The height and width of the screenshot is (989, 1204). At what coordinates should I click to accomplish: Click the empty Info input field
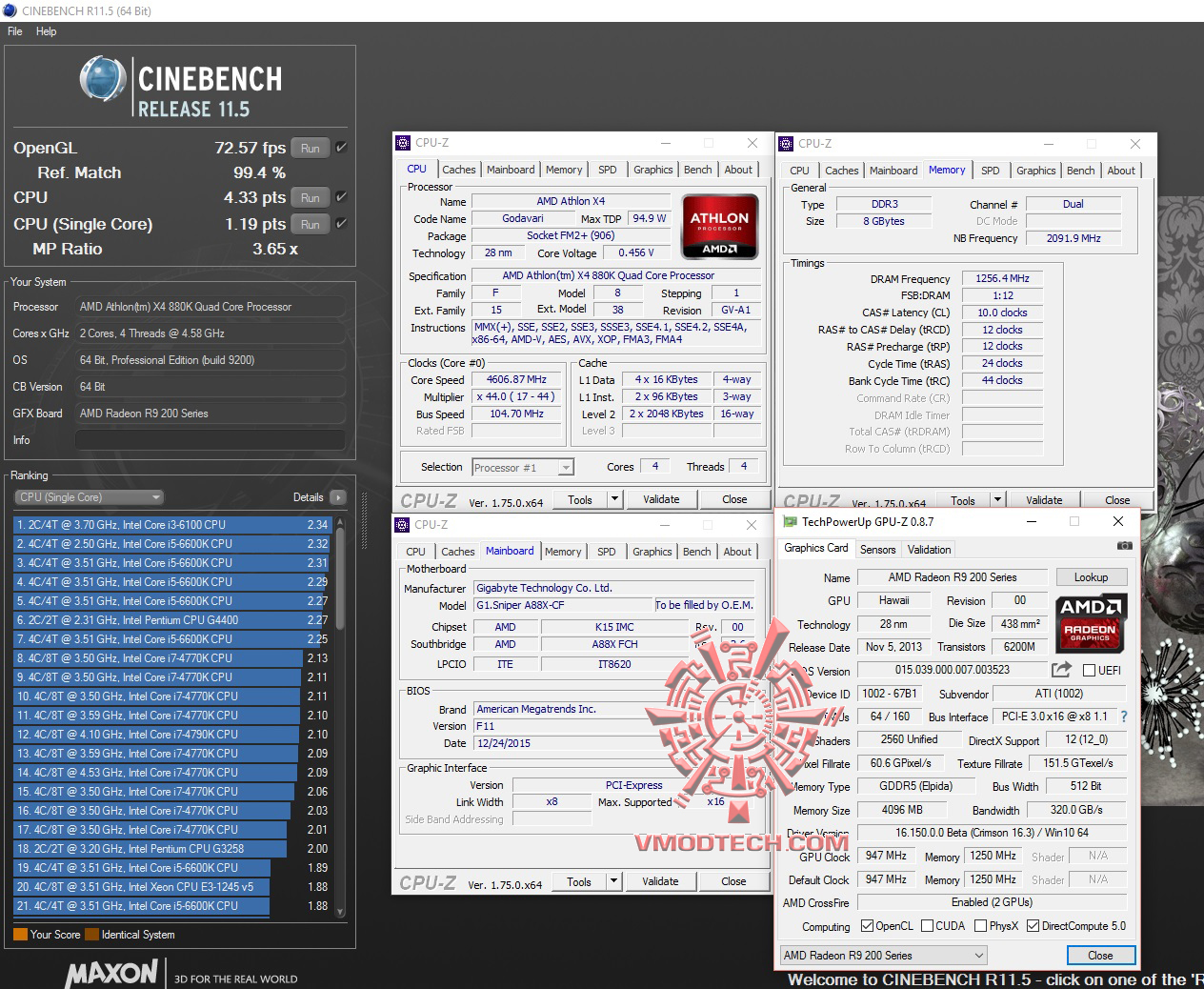click(211, 440)
